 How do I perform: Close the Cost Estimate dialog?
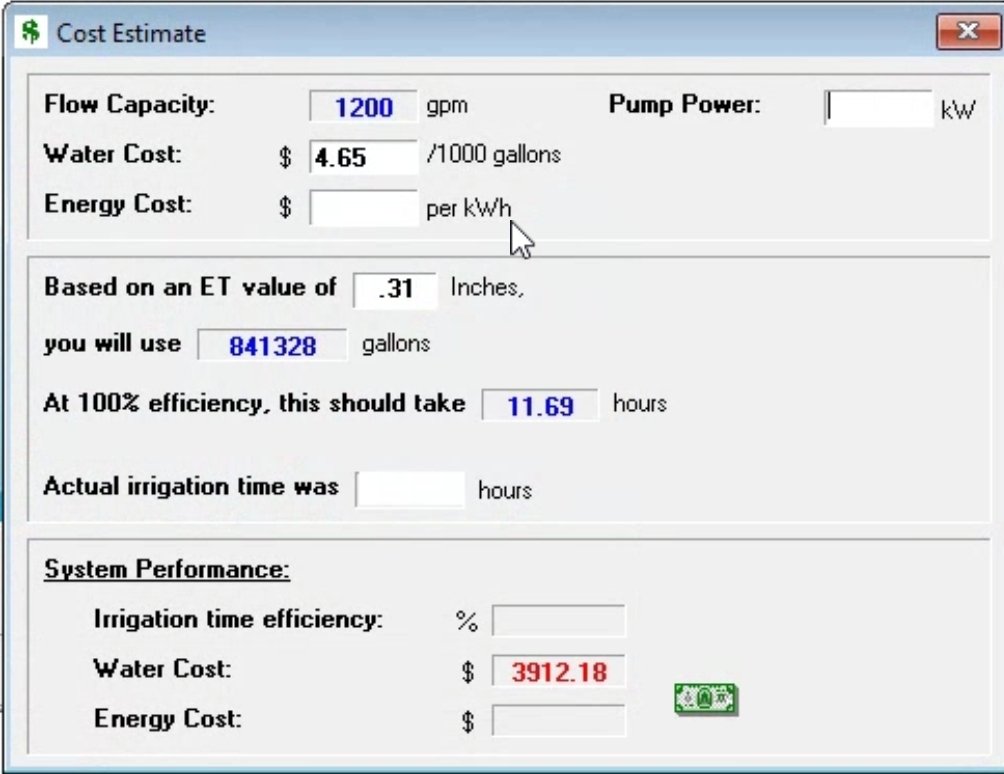tap(968, 31)
